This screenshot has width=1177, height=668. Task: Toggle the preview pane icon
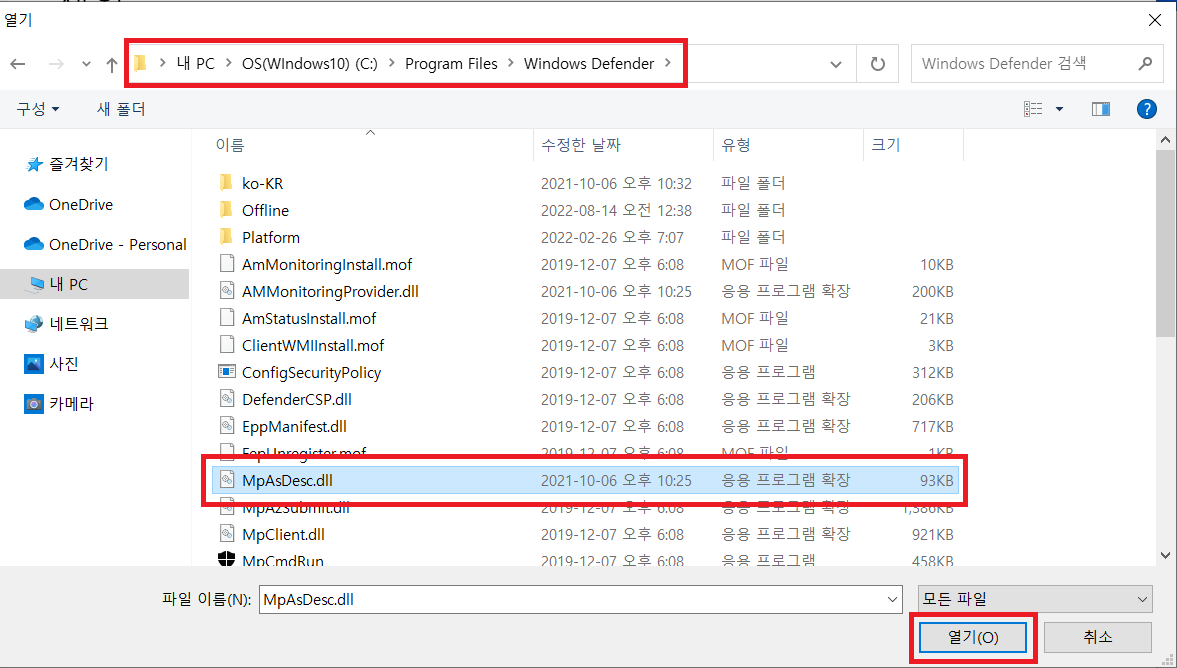click(1100, 110)
